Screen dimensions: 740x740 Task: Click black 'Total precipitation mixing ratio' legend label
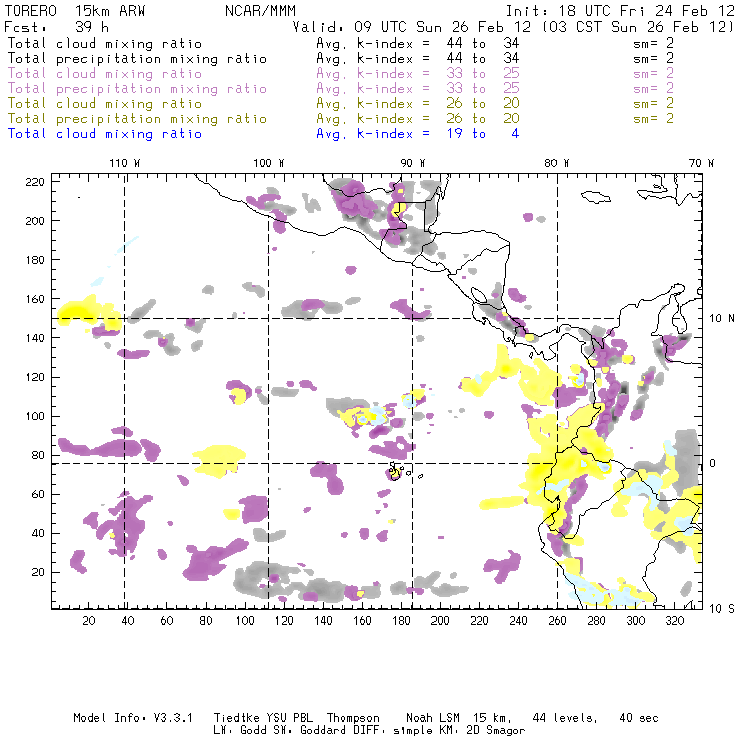[x=137, y=59]
